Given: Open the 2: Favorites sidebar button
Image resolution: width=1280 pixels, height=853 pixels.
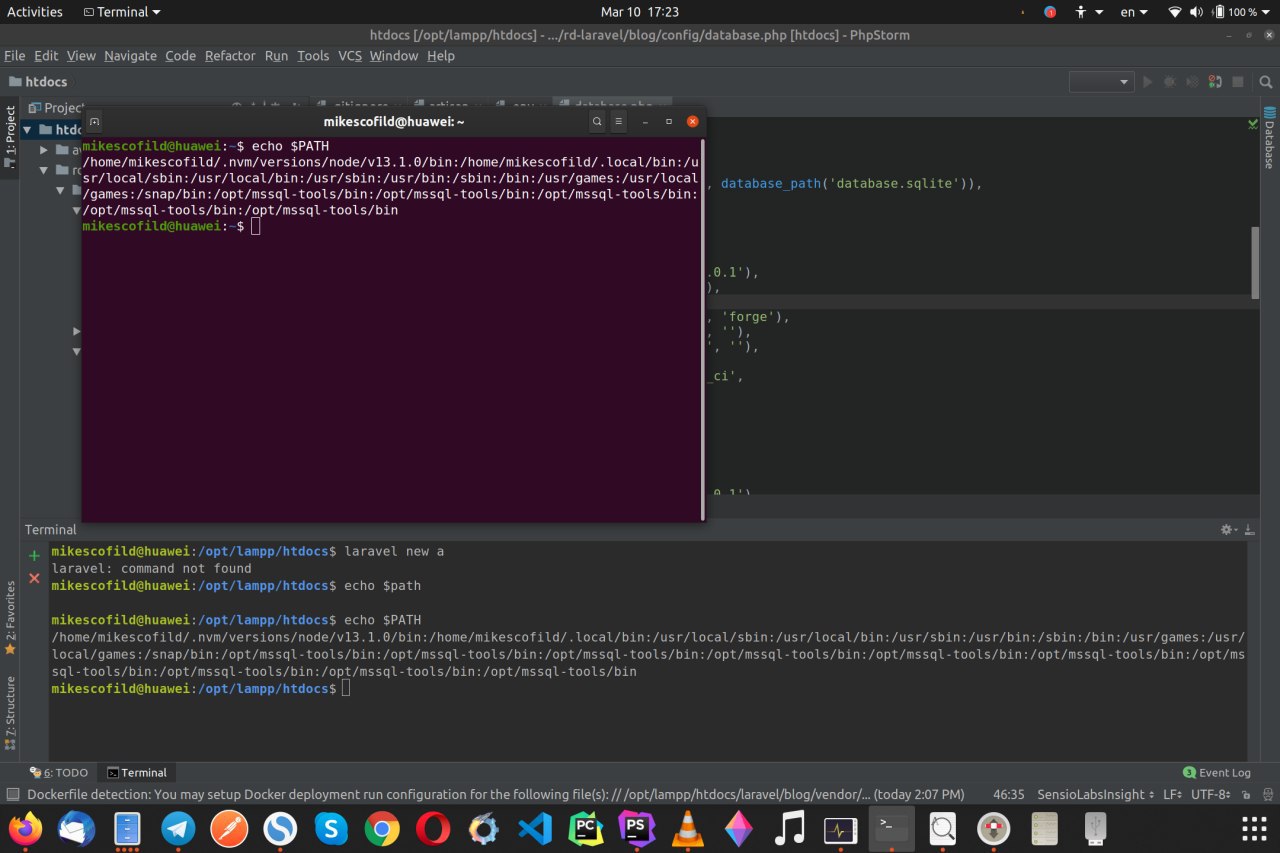Looking at the screenshot, I should tap(10, 617).
